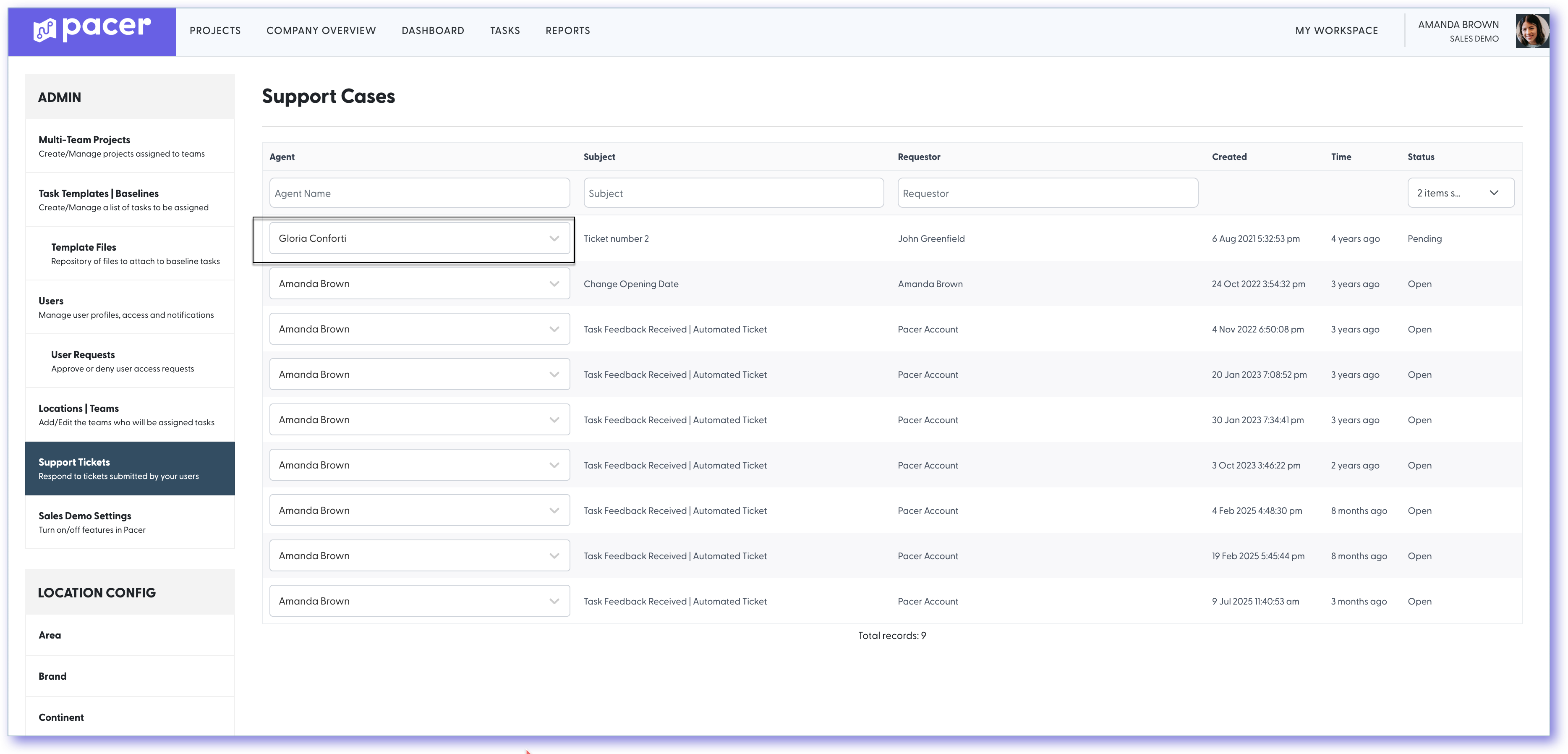Open Multi-Team Projects admin section
1568x754 pixels.
130,146
